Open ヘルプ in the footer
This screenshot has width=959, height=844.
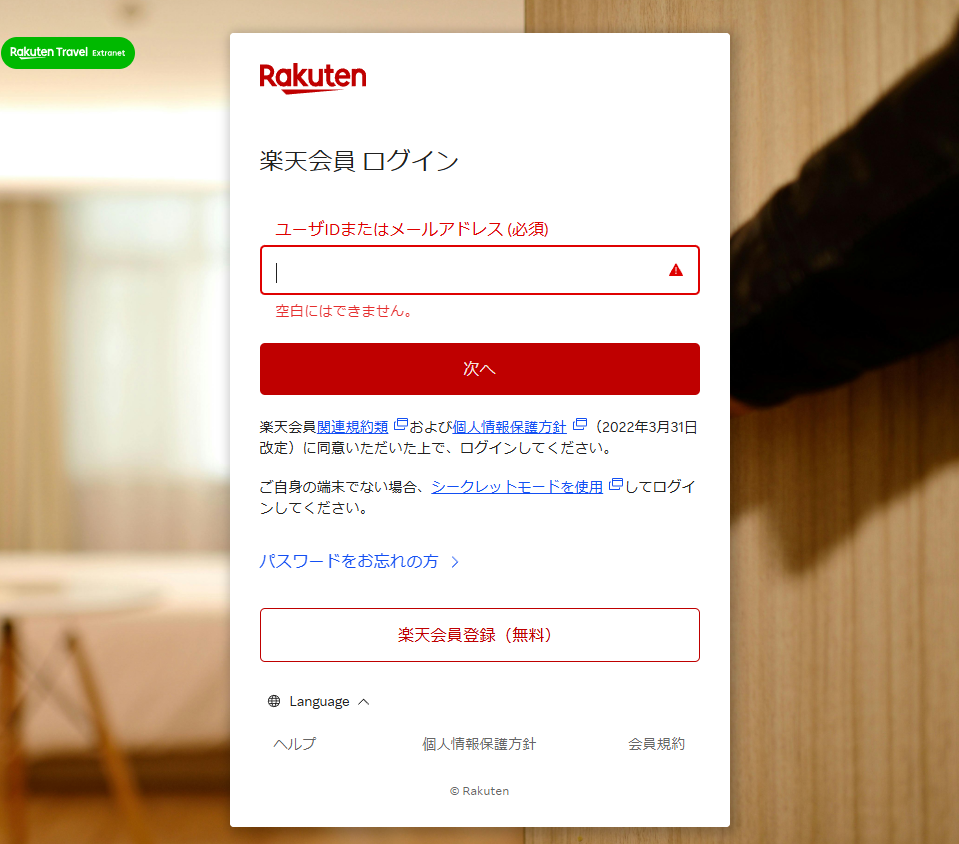click(x=295, y=744)
